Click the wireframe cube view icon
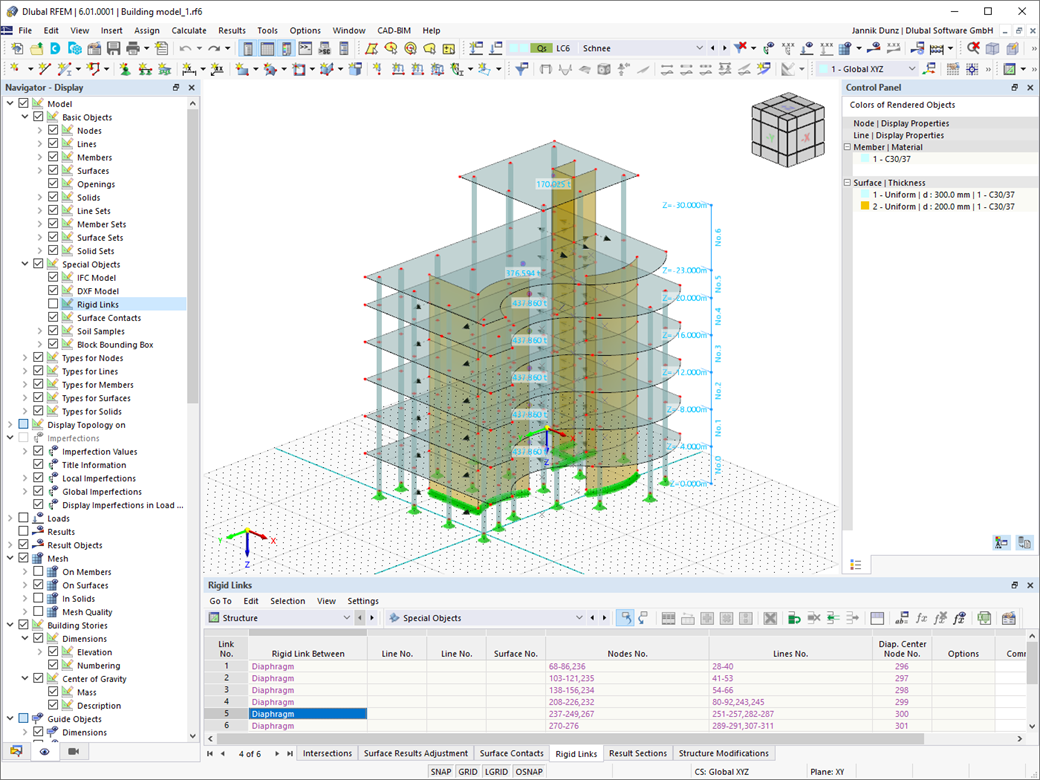The width and height of the screenshot is (1040, 780). 992,48
